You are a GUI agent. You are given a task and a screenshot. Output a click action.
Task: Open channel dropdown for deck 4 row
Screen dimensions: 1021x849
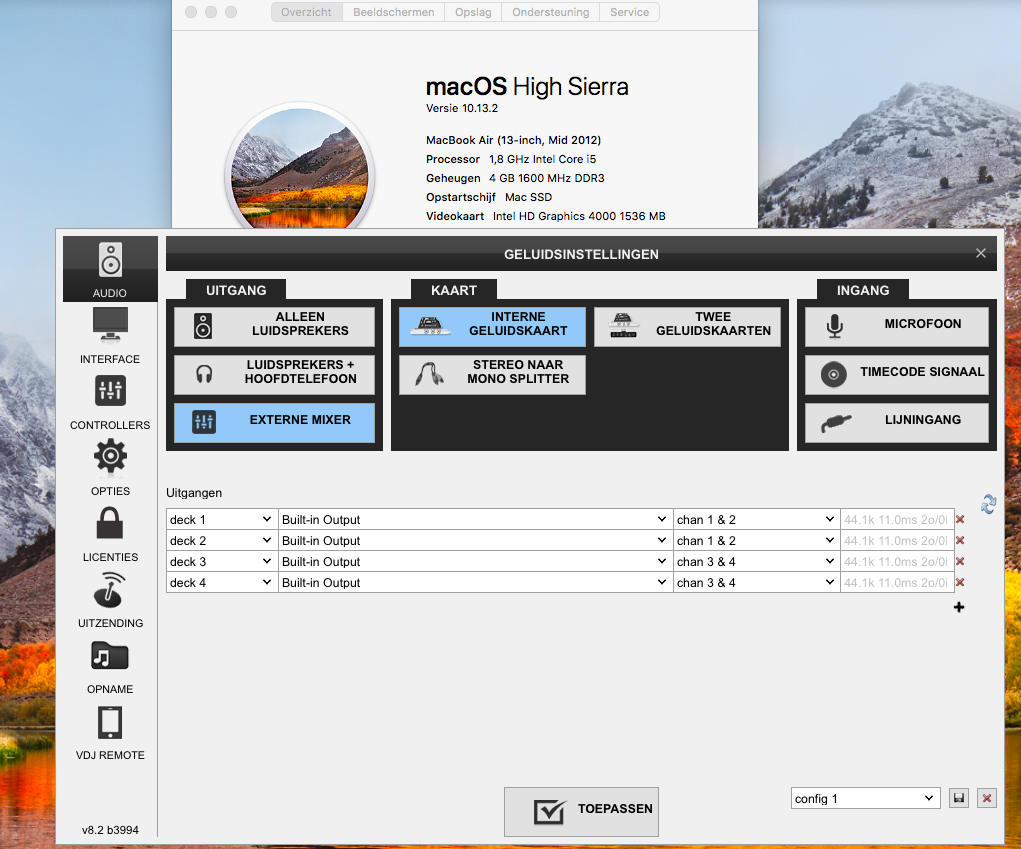(x=756, y=582)
